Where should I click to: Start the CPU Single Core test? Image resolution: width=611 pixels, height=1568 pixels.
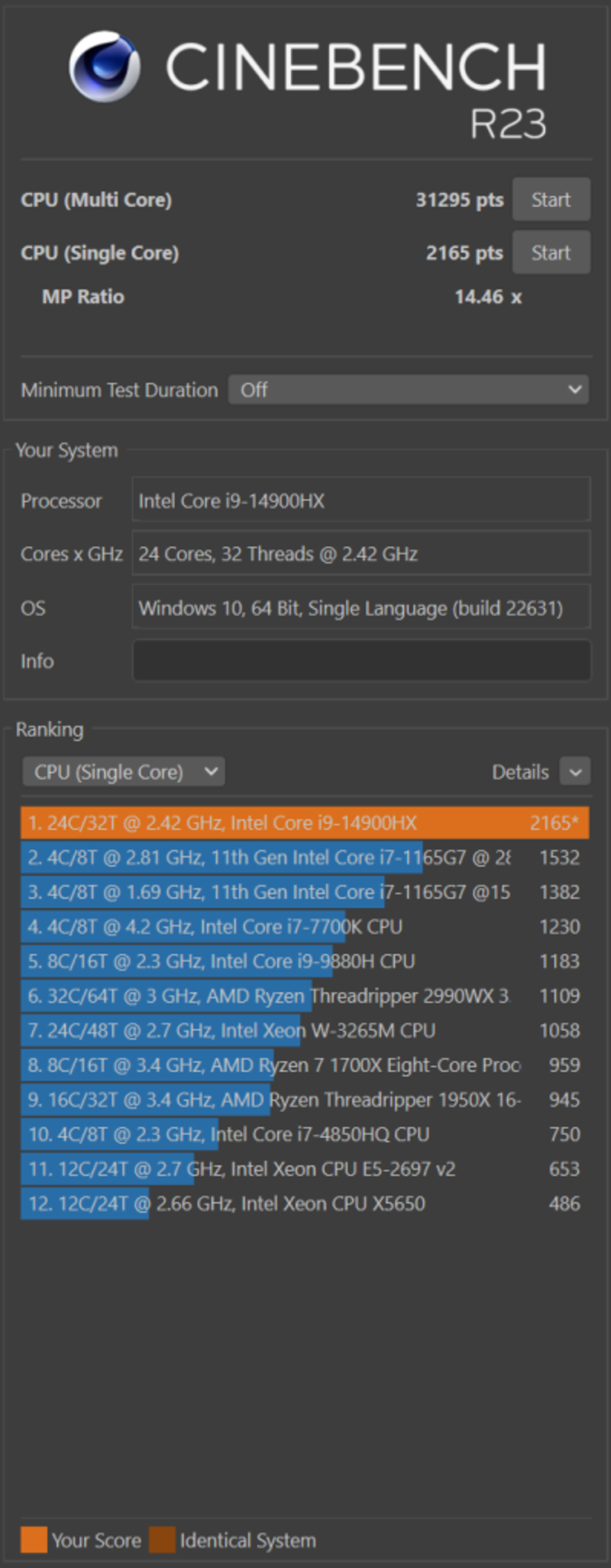551,253
